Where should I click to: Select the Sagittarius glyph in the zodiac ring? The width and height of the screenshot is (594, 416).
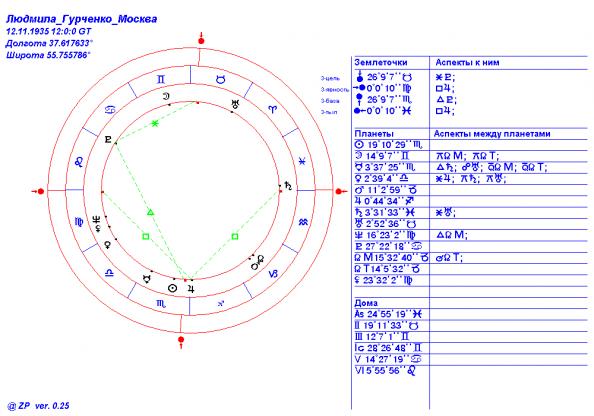[221, 303]
